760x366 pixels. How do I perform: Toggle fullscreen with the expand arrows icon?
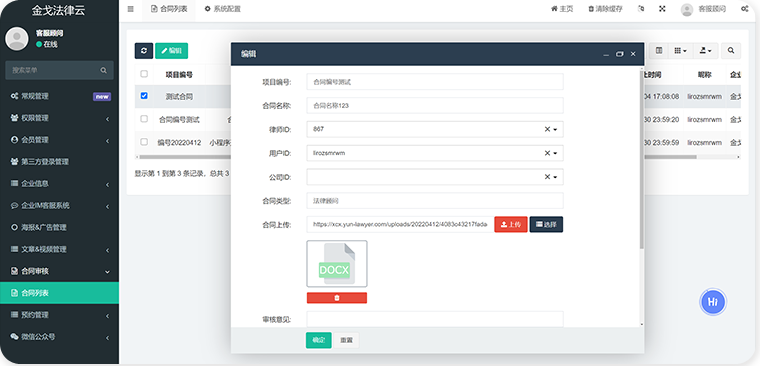click(x=662, y=9)
